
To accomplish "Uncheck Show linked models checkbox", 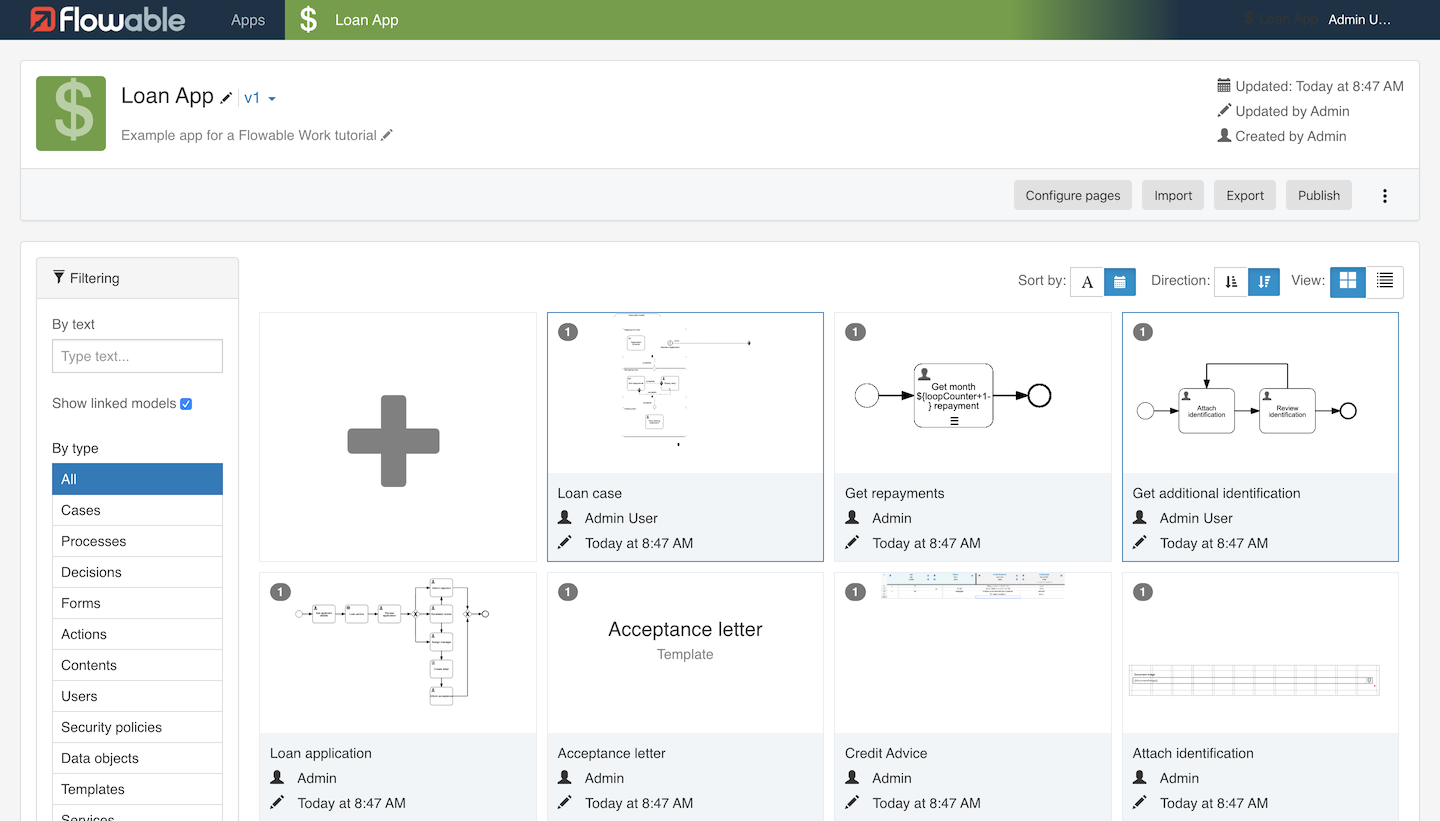I will (x=186, y=404).
